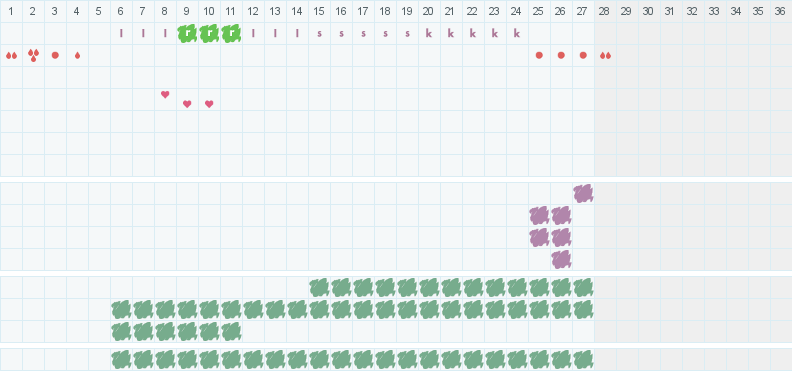
Task: Click day 36 column header
Action: tap(780, 11)
